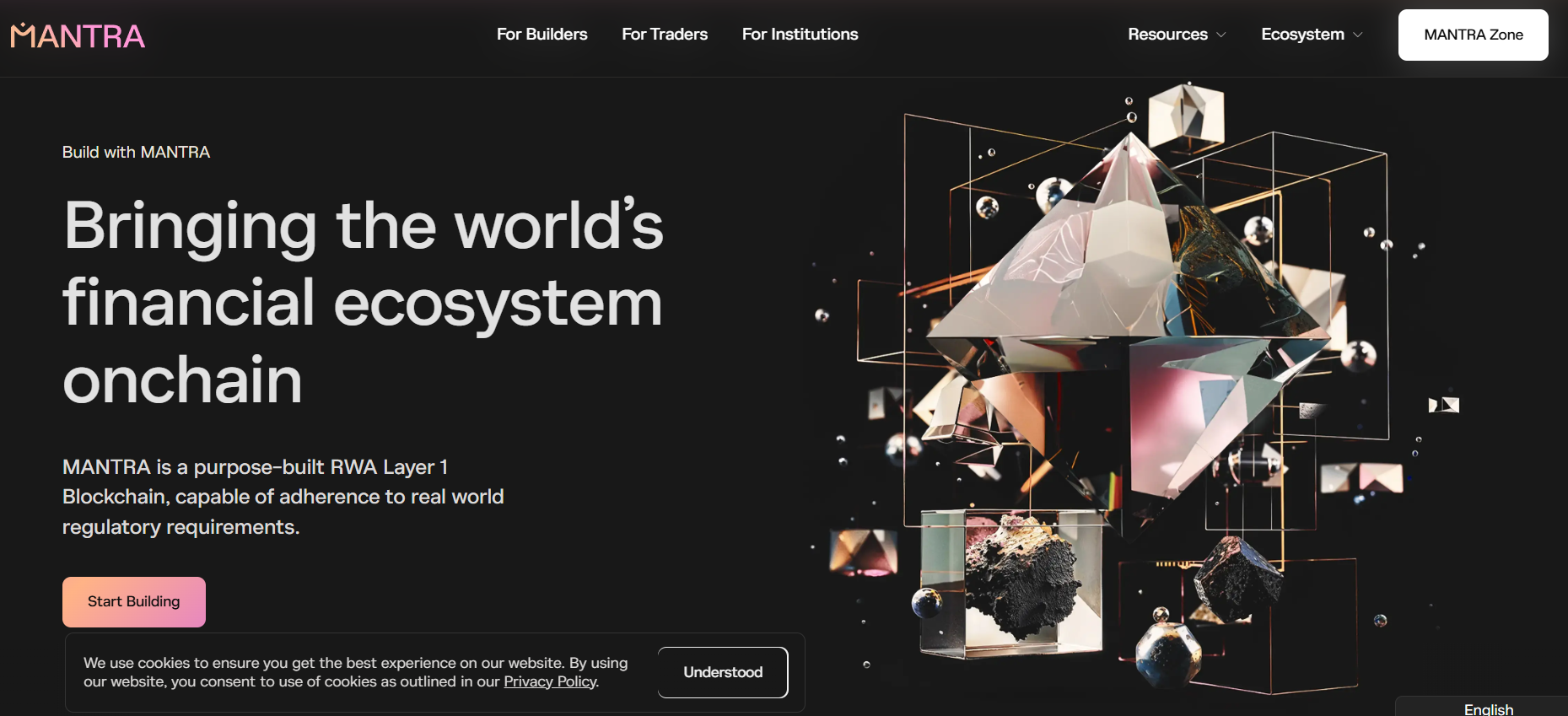Open the For Builders page

(x=542, y=35)
